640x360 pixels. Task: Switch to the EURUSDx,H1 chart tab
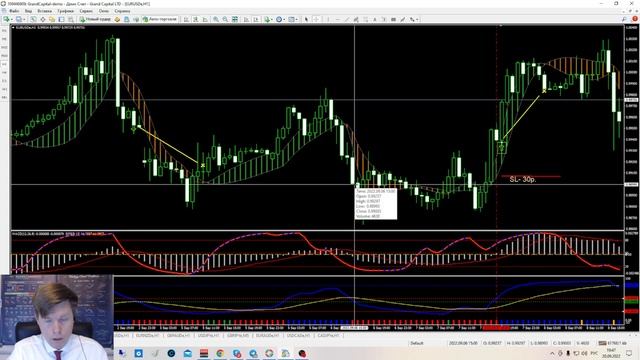(148, 336)
